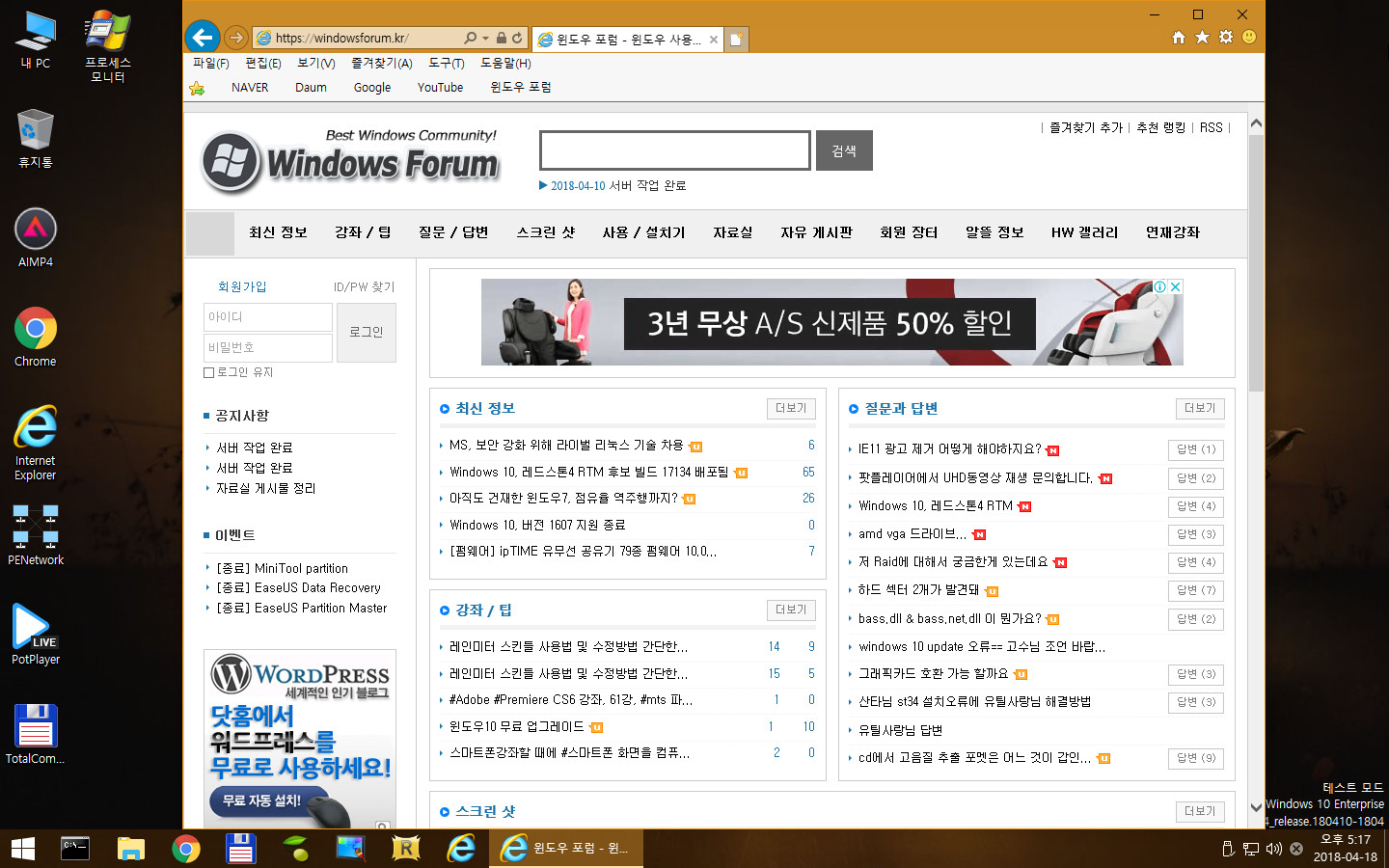Open command prompt from the taskbar
Viewport: 1389px width, 868px height.
click(75, 849)
